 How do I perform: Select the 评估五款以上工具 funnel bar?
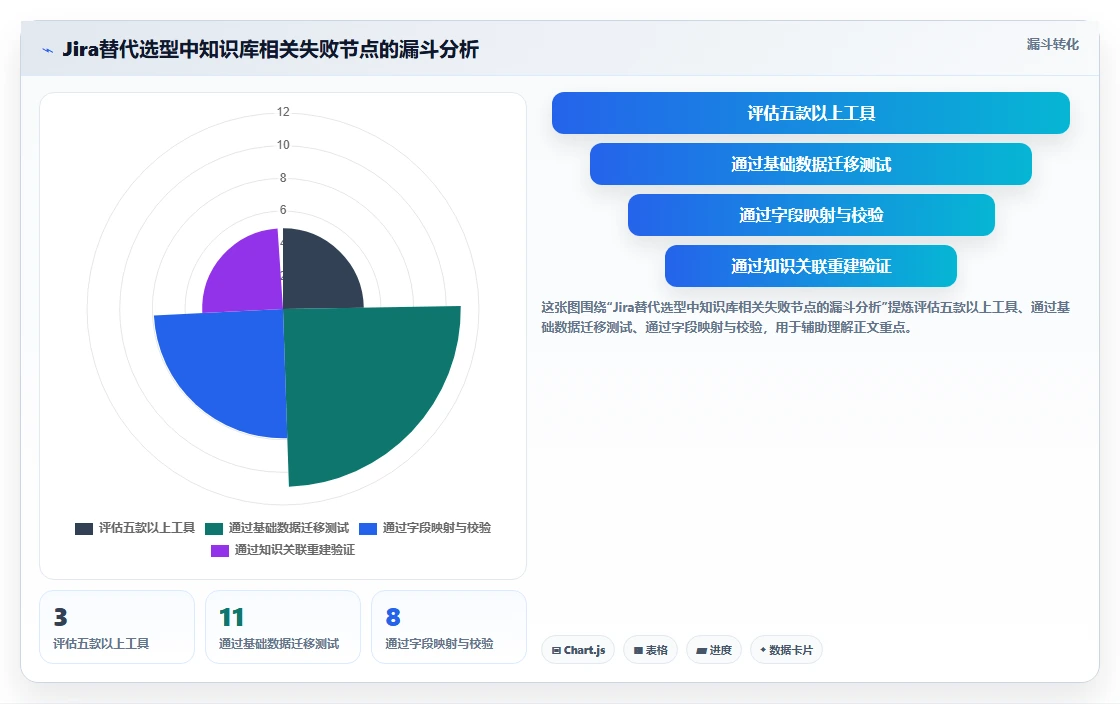pyautogui.click(x=811, y=113)
